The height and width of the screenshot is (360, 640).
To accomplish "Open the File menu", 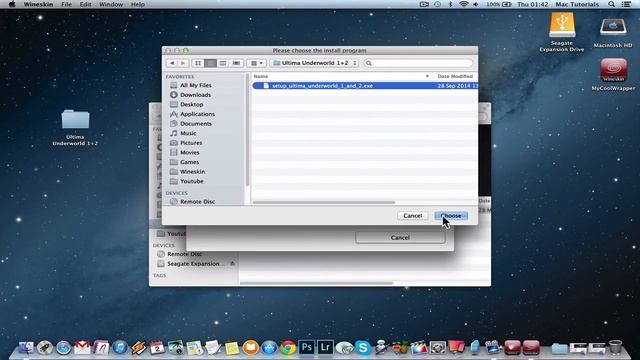I will pos(66,4).
